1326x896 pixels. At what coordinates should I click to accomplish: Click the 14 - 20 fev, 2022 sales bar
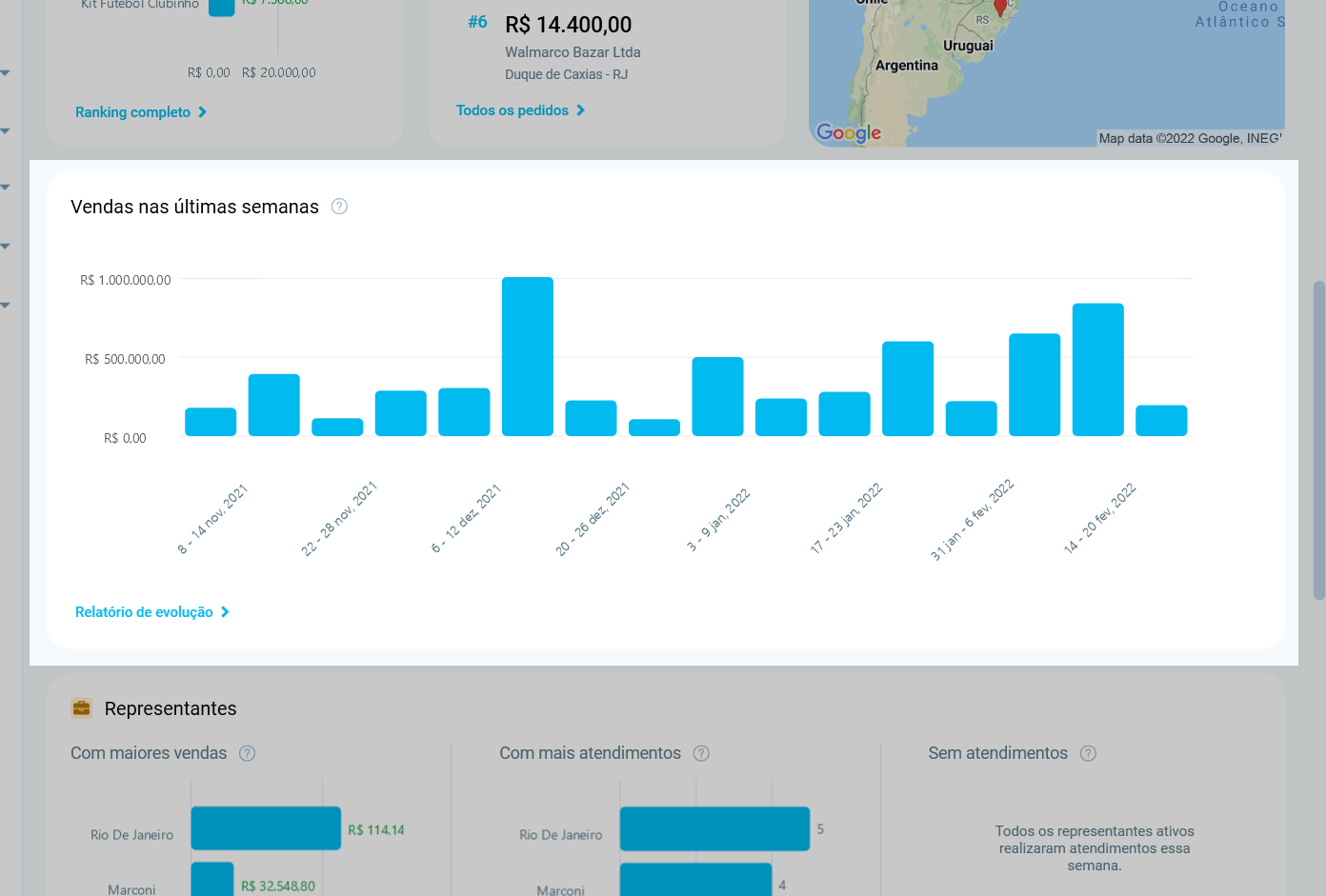click(1097, 369)
